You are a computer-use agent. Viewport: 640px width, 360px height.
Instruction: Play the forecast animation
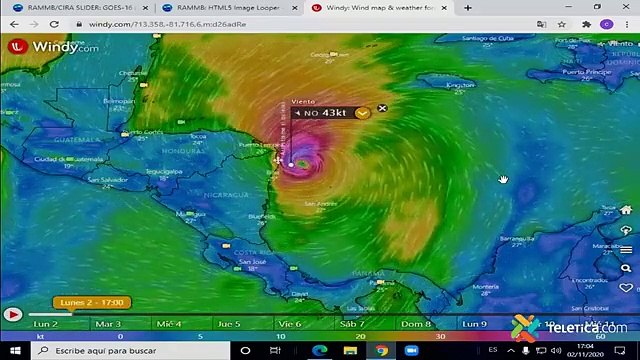(x=13, y=315)
